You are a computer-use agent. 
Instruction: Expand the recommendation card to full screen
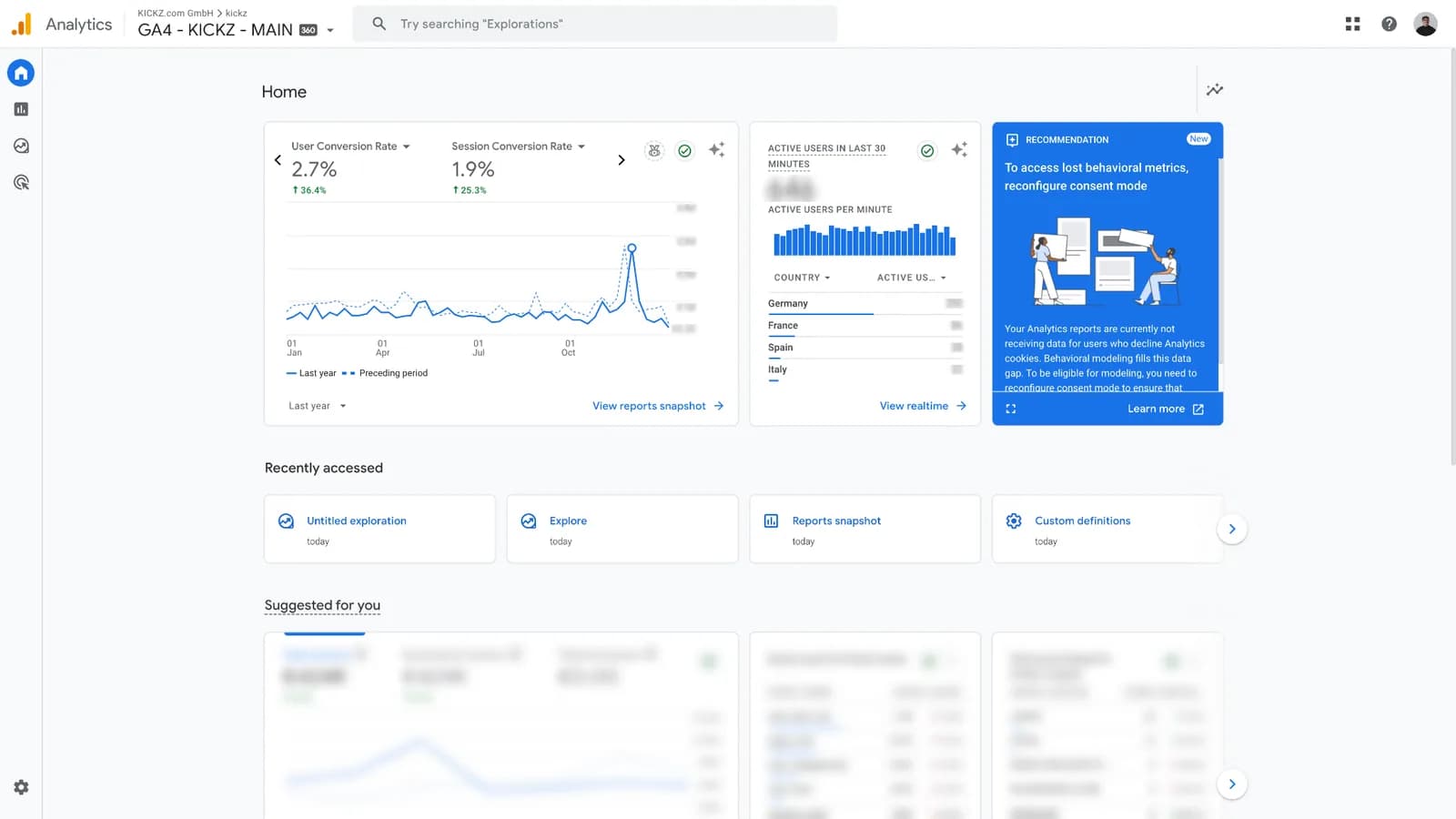1010,409
